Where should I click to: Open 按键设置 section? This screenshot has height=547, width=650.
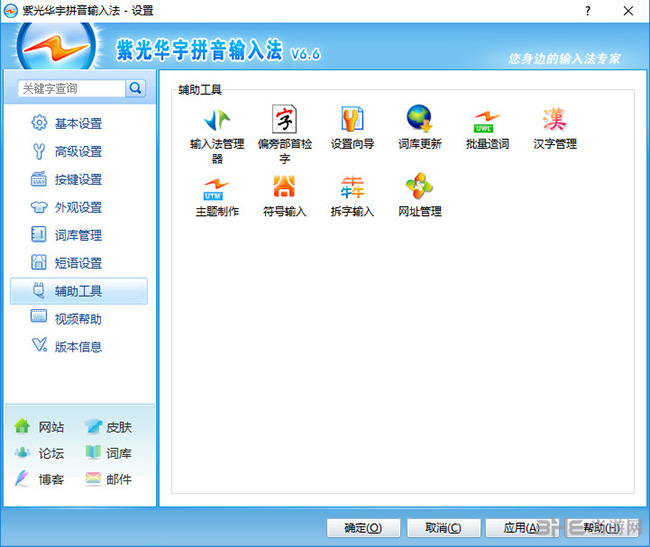(x=79, y=179)
